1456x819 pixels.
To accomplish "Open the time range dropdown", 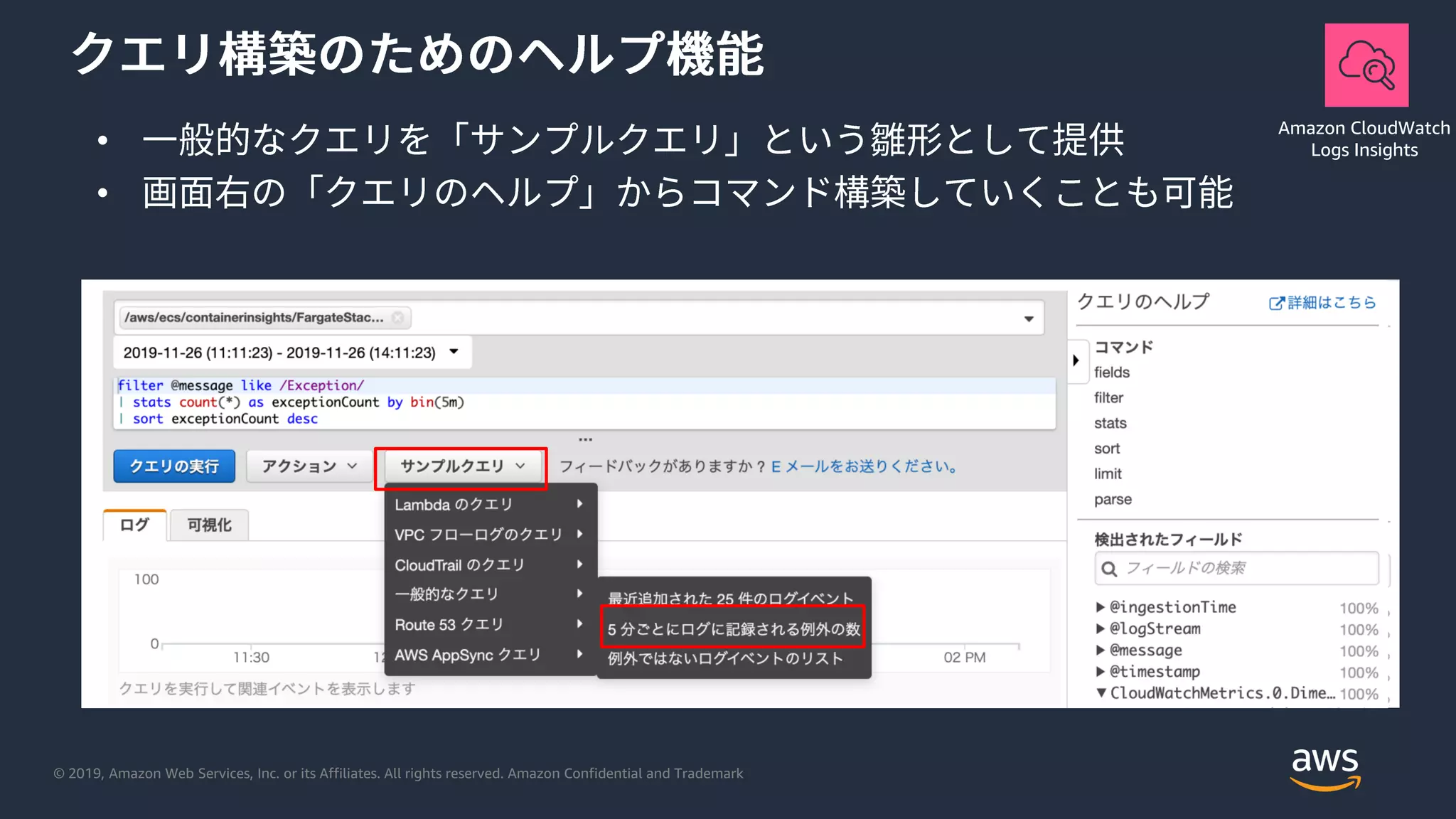I will (x=454, y=352).
